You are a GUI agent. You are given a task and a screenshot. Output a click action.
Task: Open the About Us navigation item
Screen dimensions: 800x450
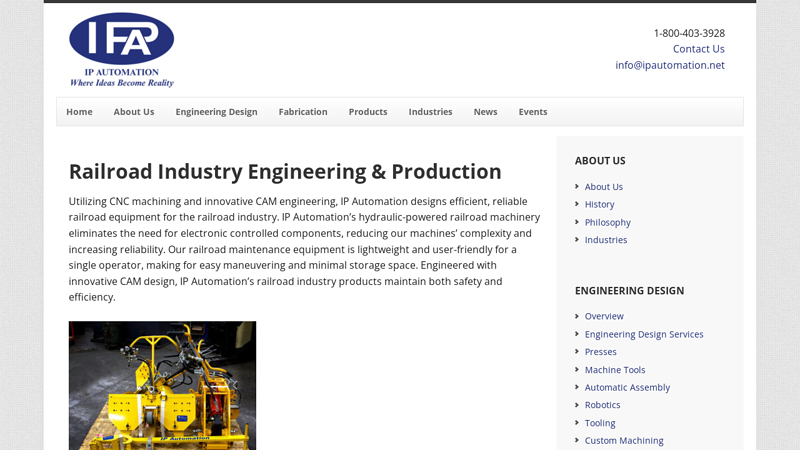134,112
